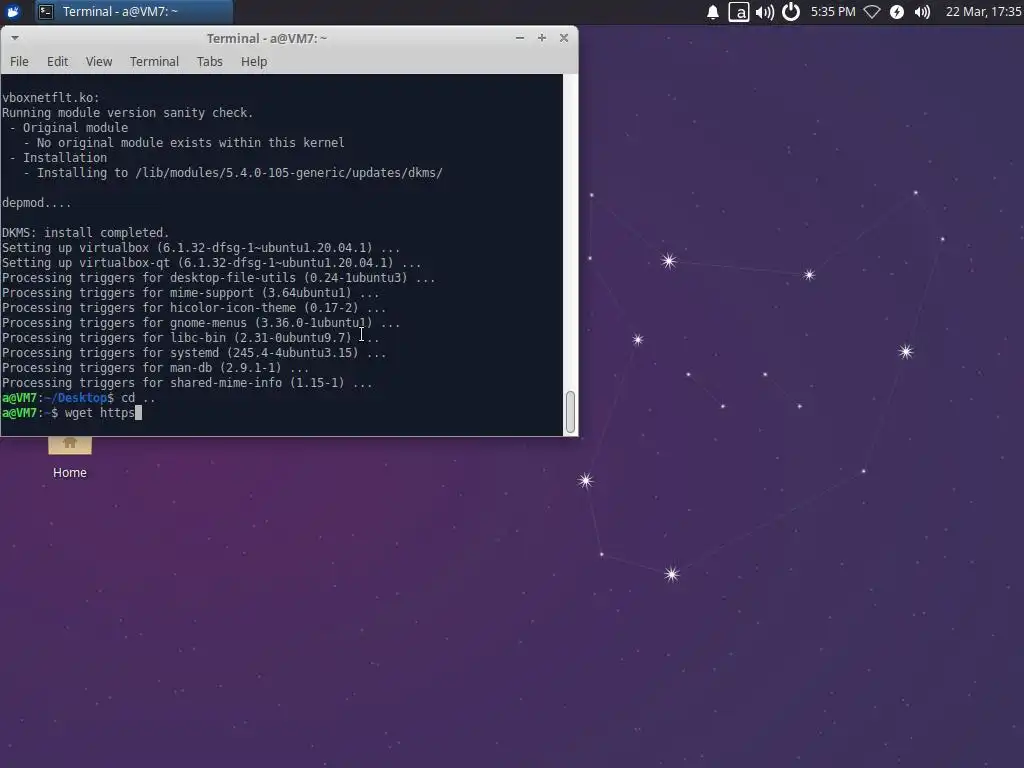
Task: Open the volume icon next to power
Action: (765, 12)
